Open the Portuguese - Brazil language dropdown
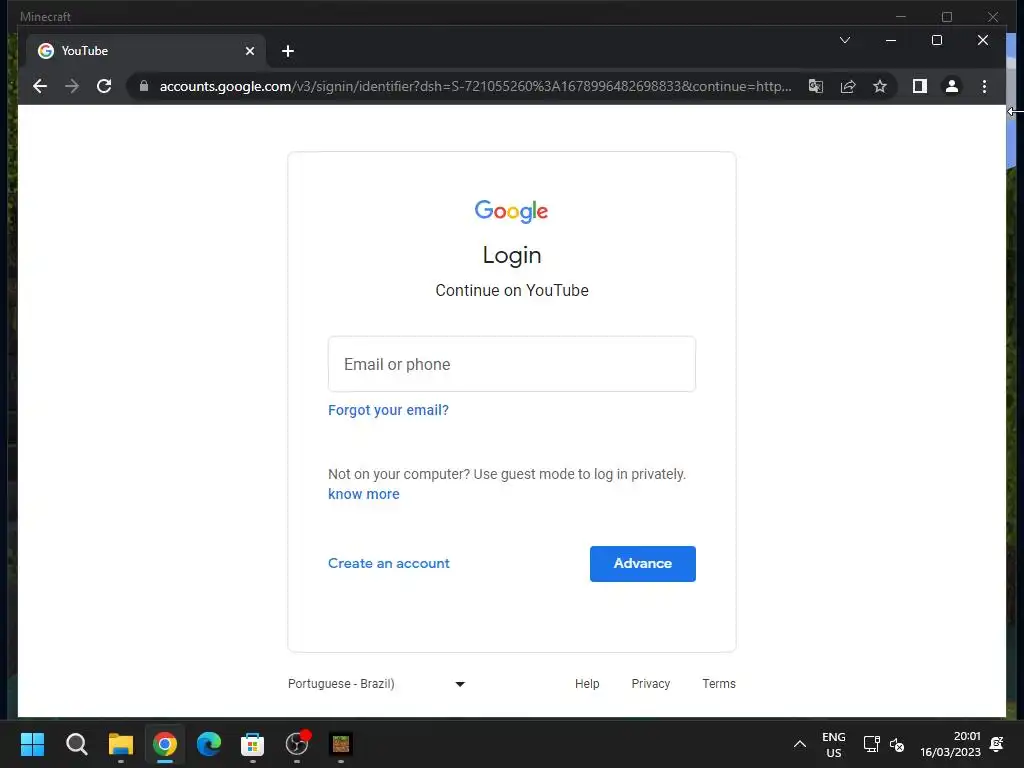Screen dimensions: 1024x768 click(377, 684)
